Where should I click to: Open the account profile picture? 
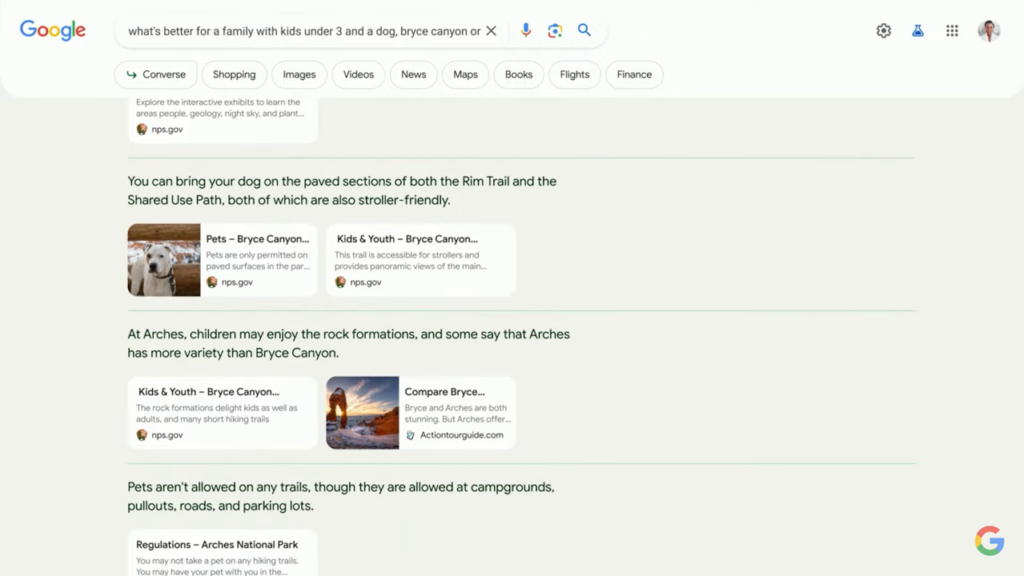tap(989, 30)
